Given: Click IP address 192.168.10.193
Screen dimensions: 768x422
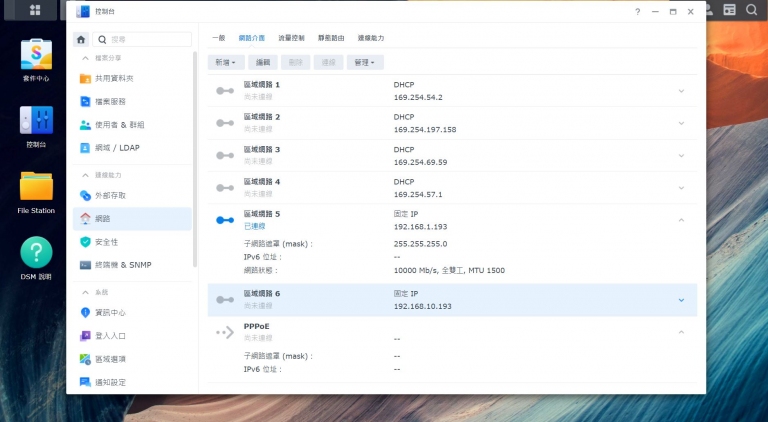Looking at the screenshot, I should pos(423,306).
